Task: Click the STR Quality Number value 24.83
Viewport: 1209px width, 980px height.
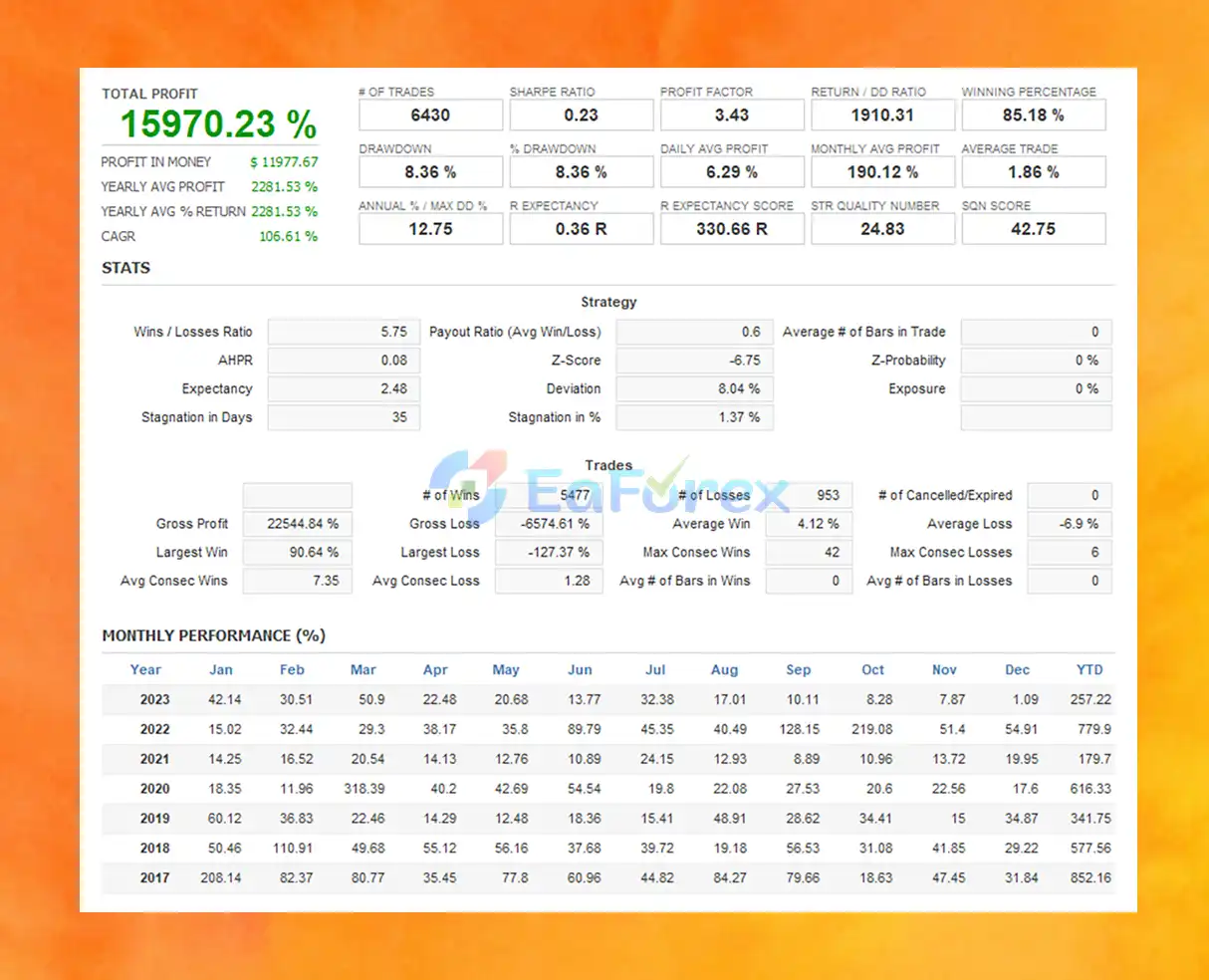Action: [x=882, y=228]
